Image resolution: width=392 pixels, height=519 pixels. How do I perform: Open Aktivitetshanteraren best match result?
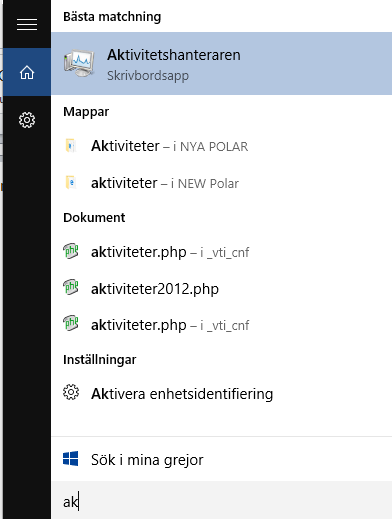(x=221, y=63)
